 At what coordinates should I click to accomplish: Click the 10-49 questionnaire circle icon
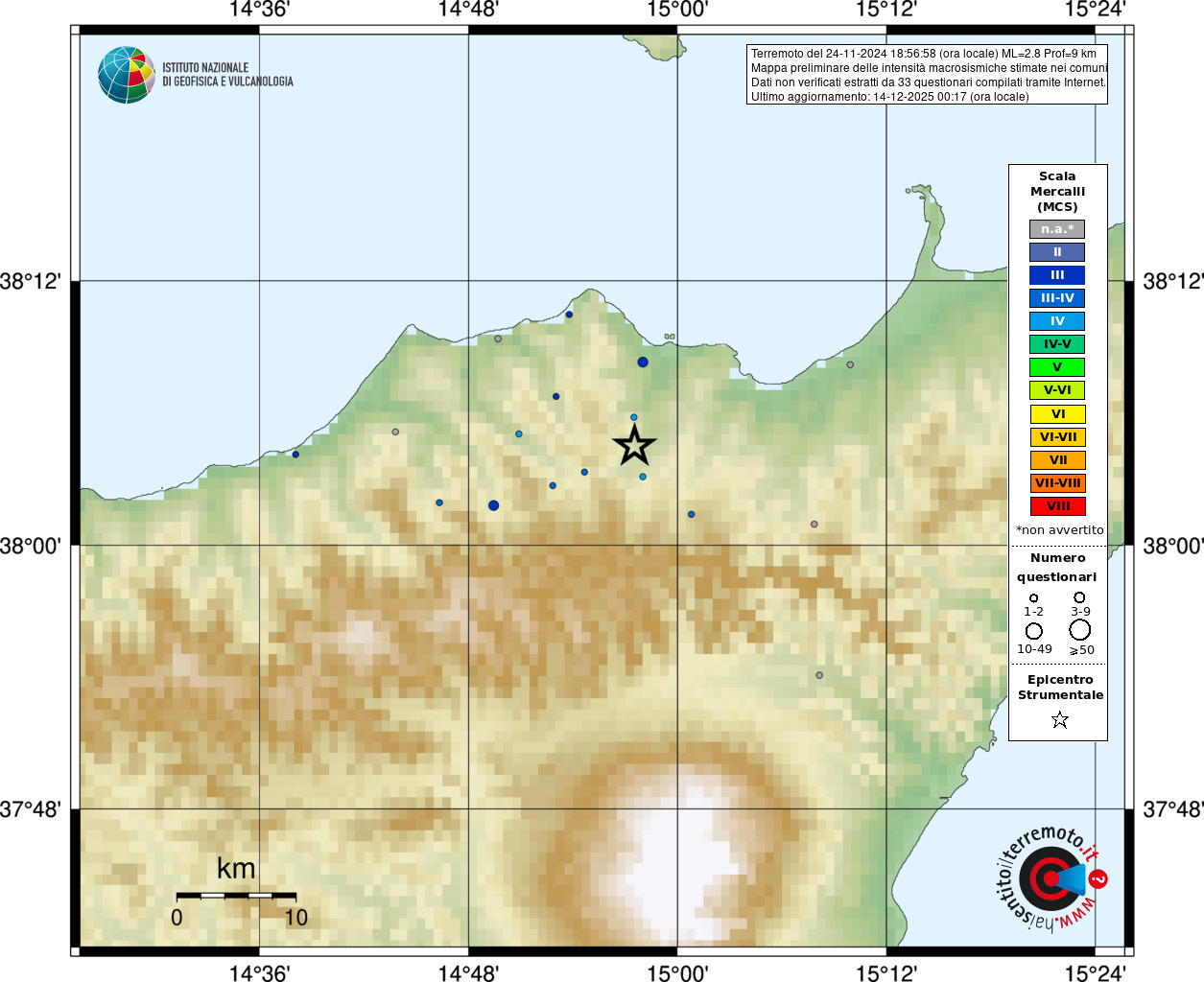[x=1034, y=631]
